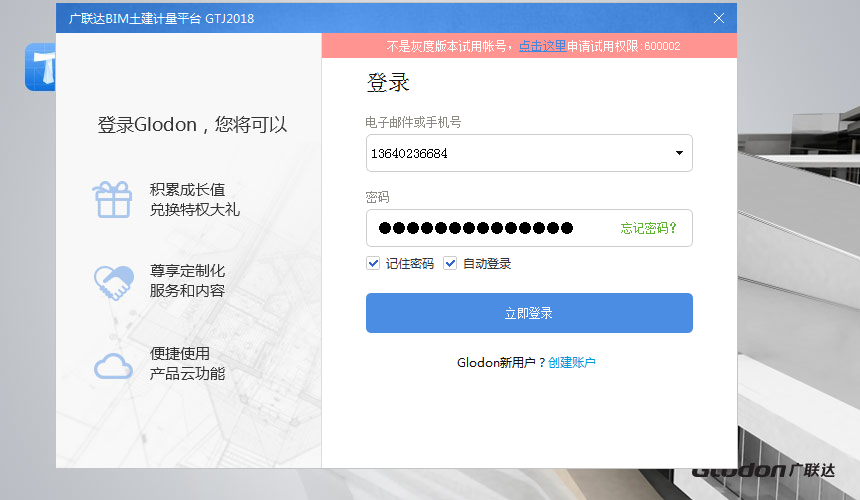Click the 密码 label
860x500 pixels.
[x=377, y=197]
